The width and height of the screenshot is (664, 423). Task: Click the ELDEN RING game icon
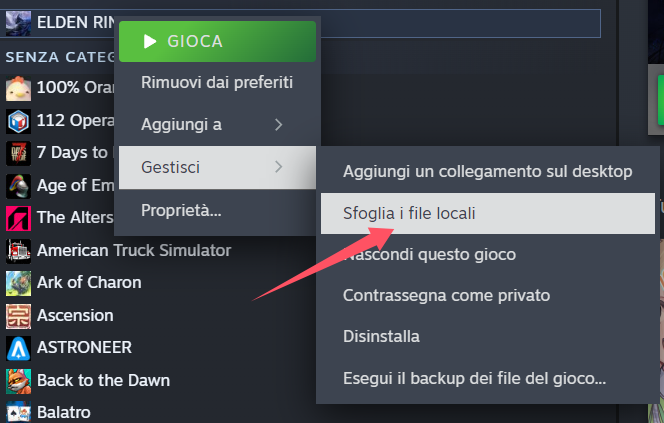point(18,23)
